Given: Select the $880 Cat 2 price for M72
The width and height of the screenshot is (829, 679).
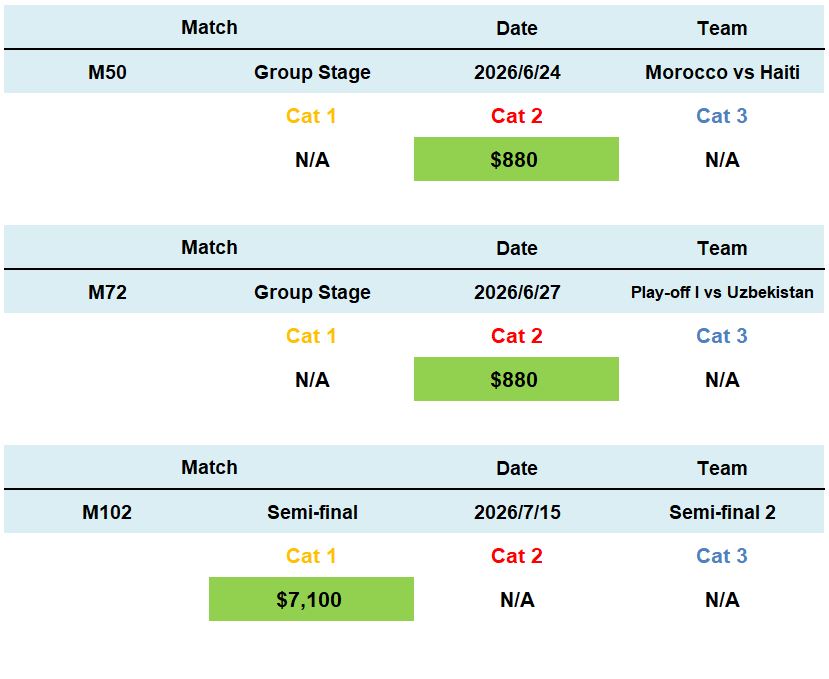Looking at the screenshot, I should [515, 380].
